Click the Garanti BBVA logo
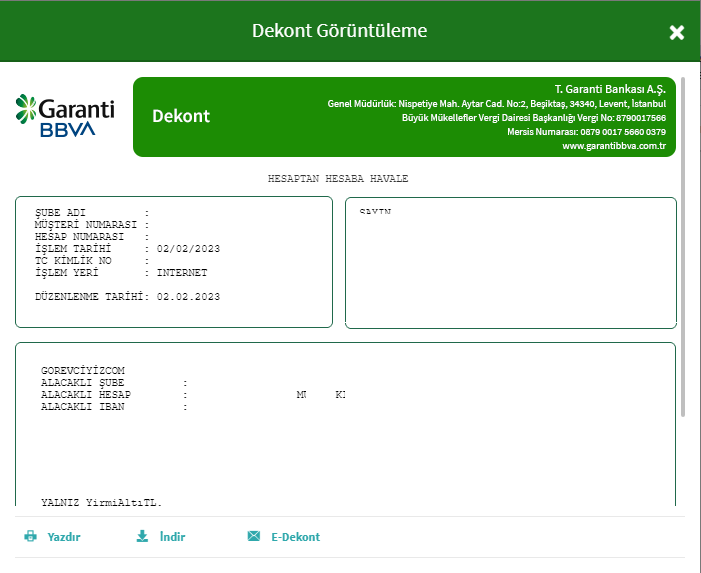Viewport: 701px width, 573px height. pos(65,115)
